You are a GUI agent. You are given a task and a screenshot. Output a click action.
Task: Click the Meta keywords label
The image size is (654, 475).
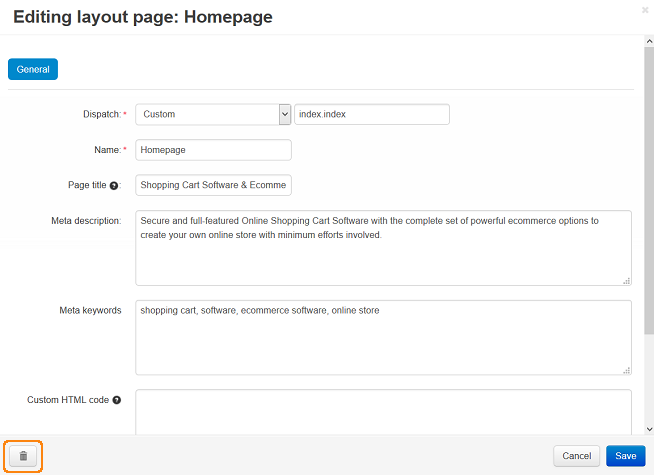tap(90, 310)
